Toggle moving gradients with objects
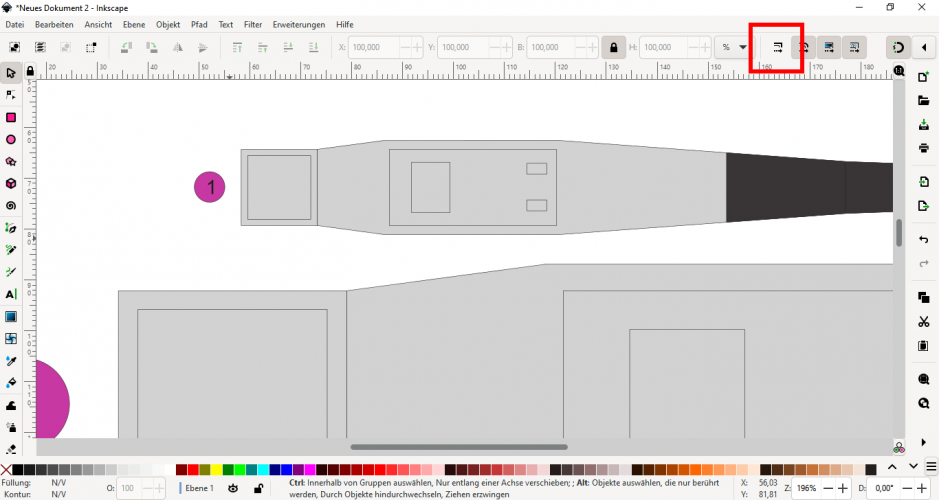This screenshot has width=939, height=500. point(829,47)
